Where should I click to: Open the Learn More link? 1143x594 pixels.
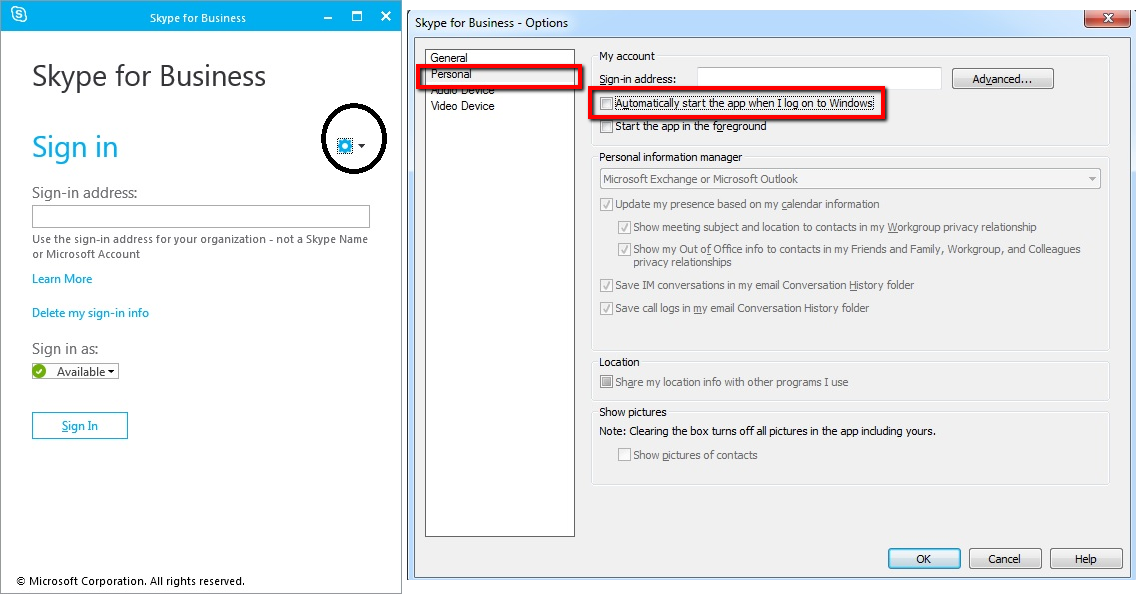pyautogui.click(x=62, y=279)
